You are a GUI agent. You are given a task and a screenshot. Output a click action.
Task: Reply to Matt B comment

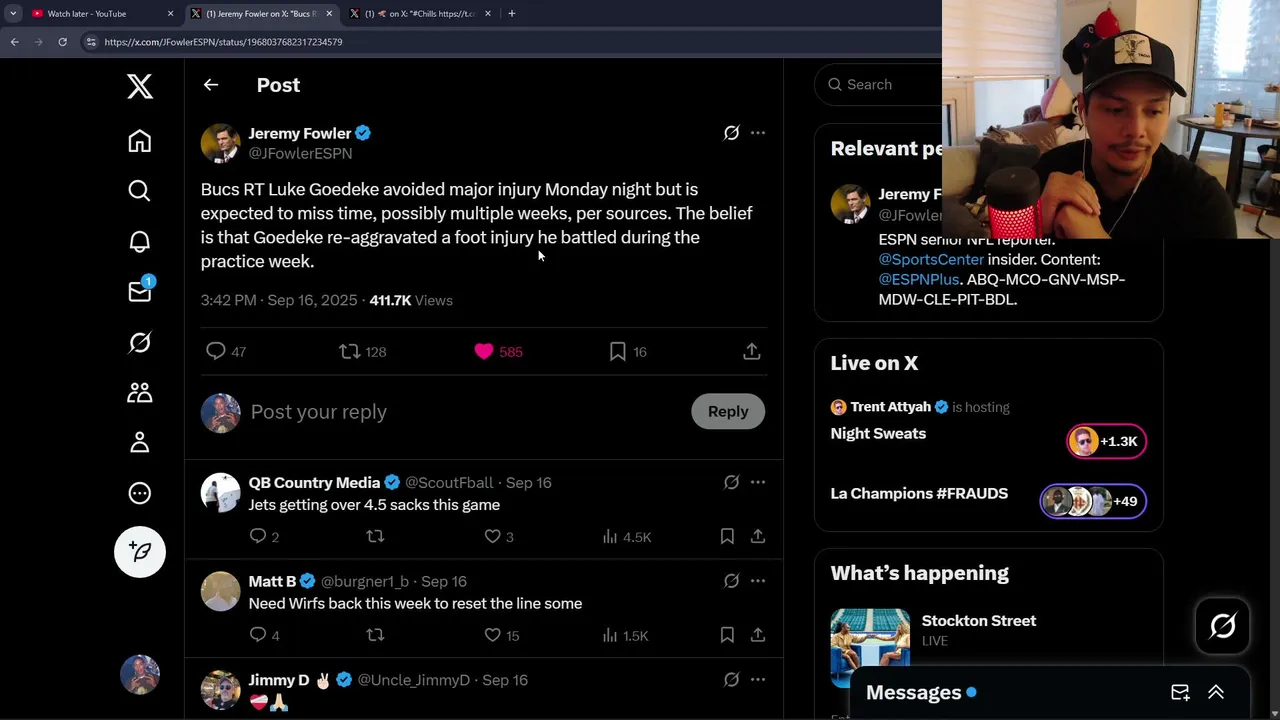coord(264,635)
